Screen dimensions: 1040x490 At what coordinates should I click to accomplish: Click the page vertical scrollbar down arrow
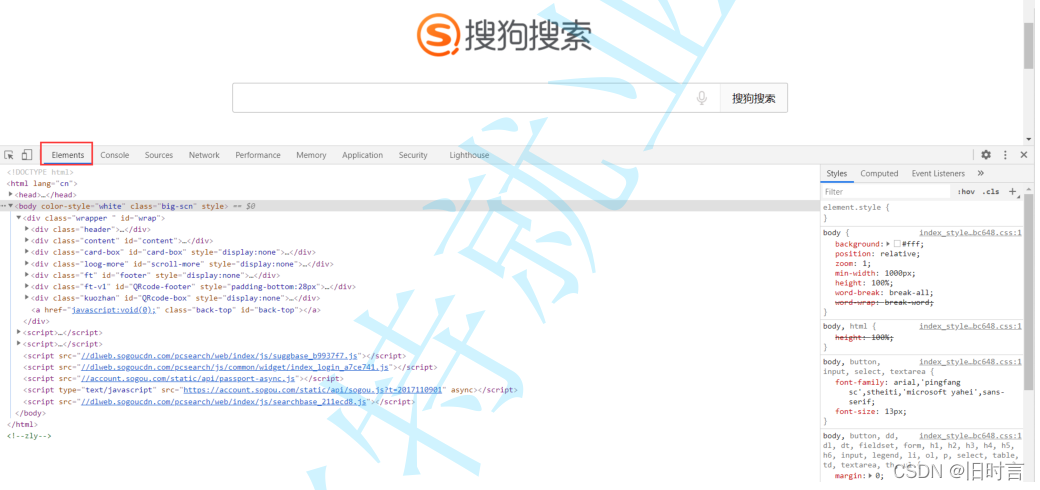pos(1029,139)
